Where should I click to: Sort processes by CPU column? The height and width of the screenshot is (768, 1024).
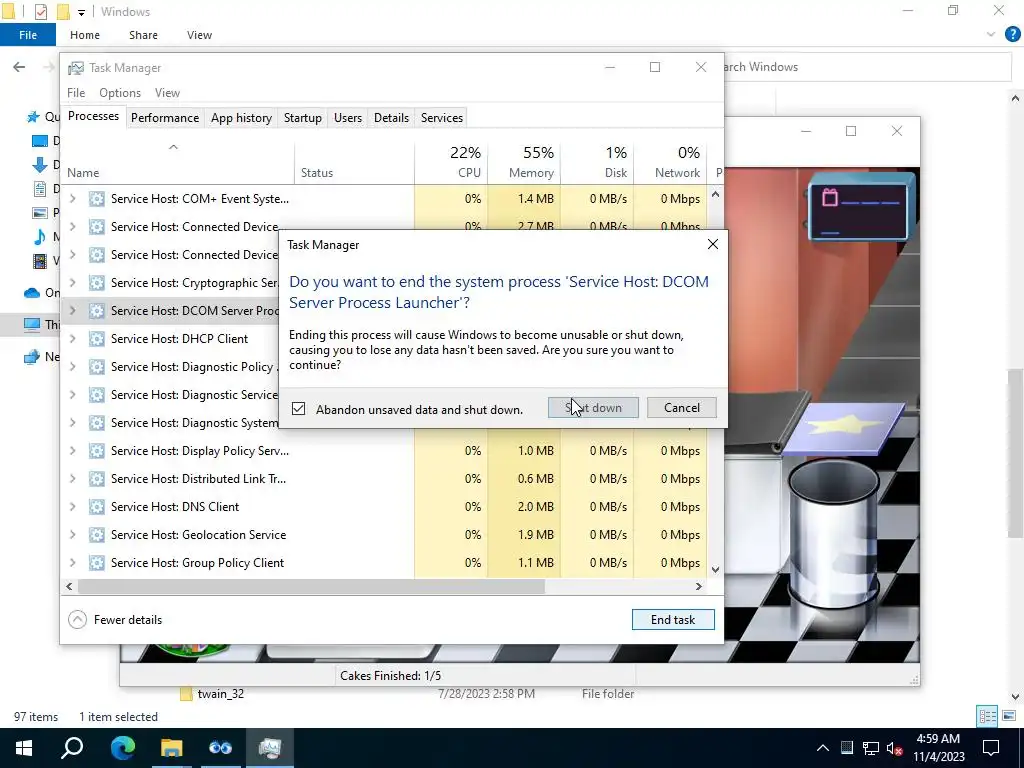pyautogui.click(x=451, y=162)
